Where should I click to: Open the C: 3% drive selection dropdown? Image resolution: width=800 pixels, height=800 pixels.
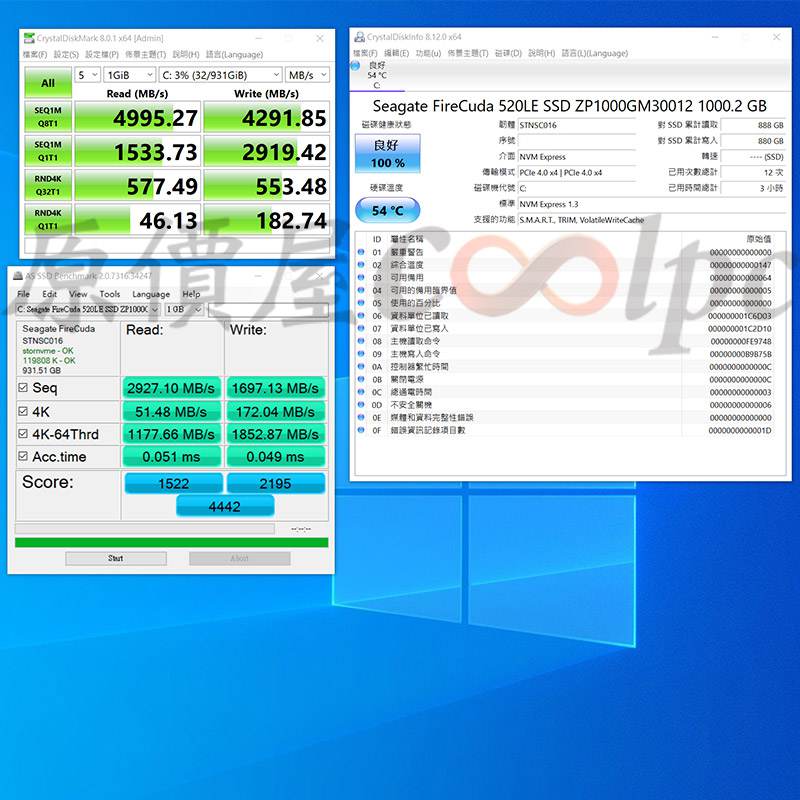220,75
